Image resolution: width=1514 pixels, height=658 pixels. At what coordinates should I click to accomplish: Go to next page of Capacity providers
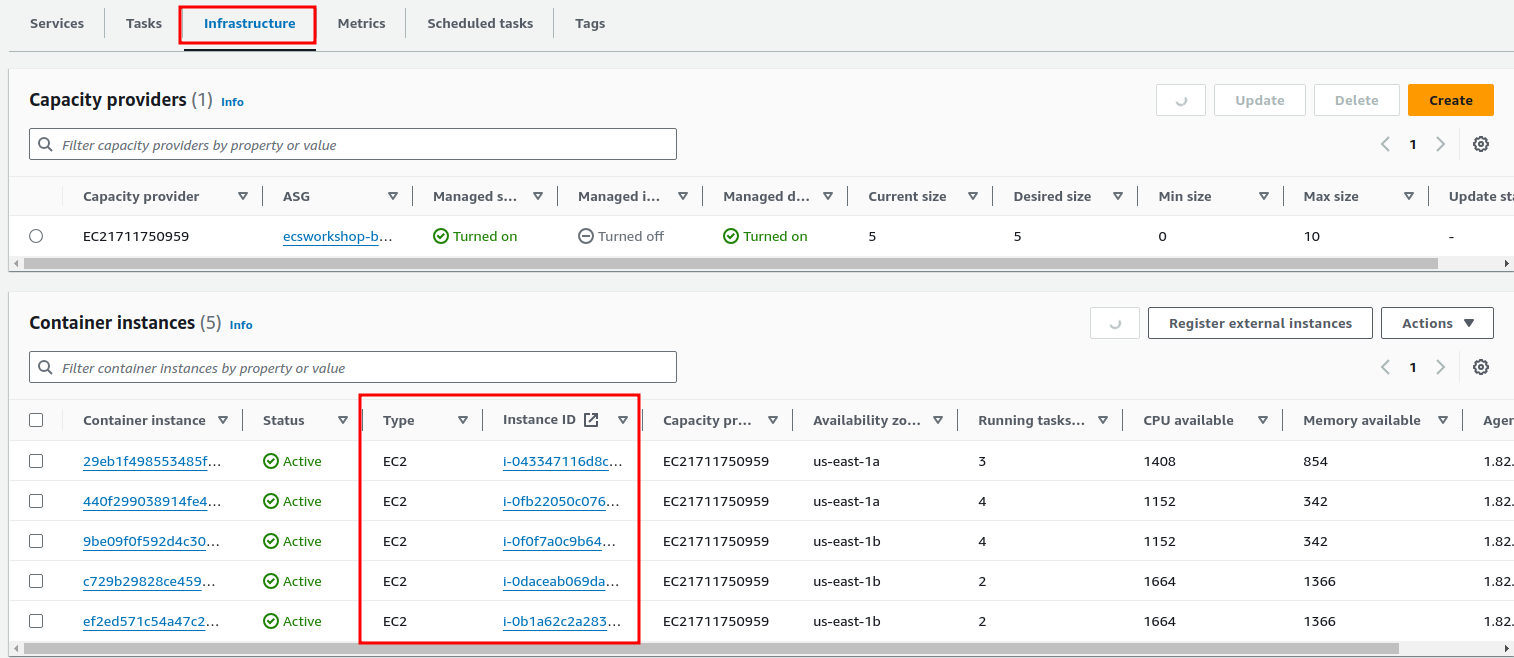1440,144
